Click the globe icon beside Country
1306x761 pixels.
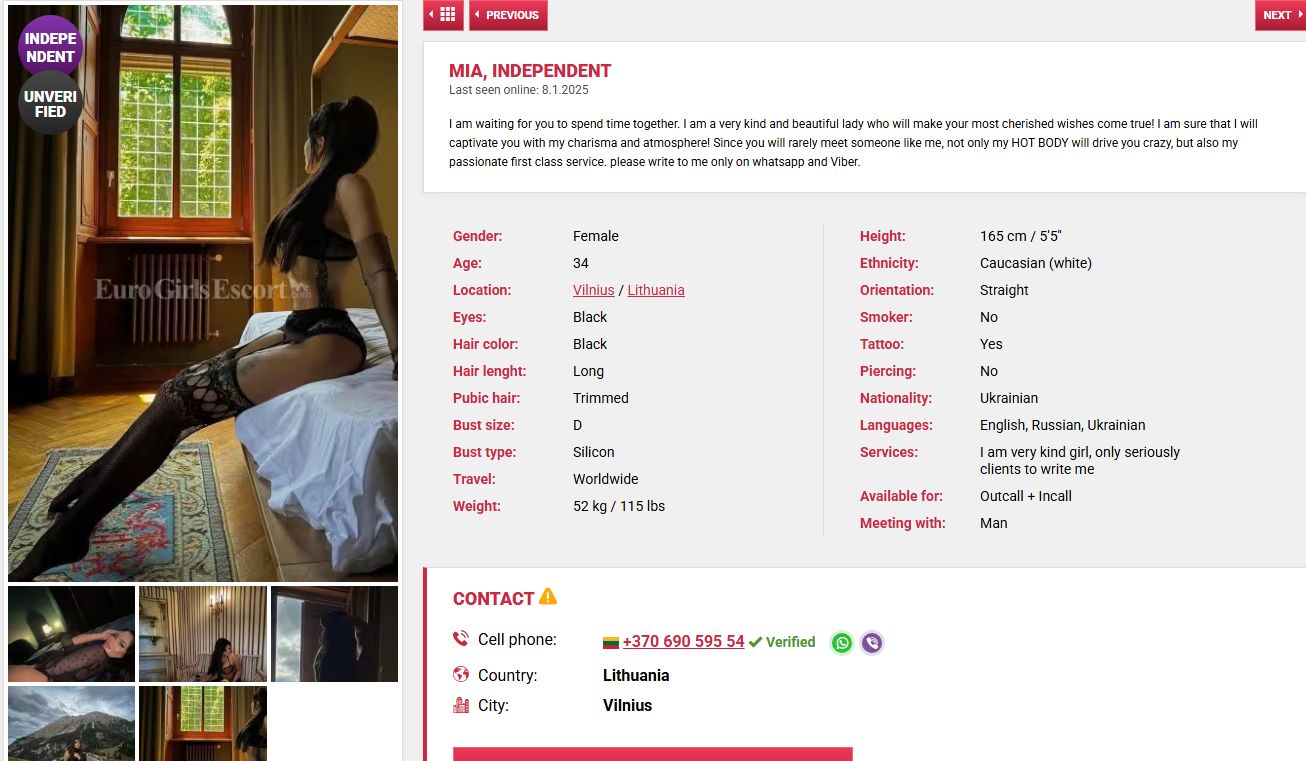pos(461,675)
